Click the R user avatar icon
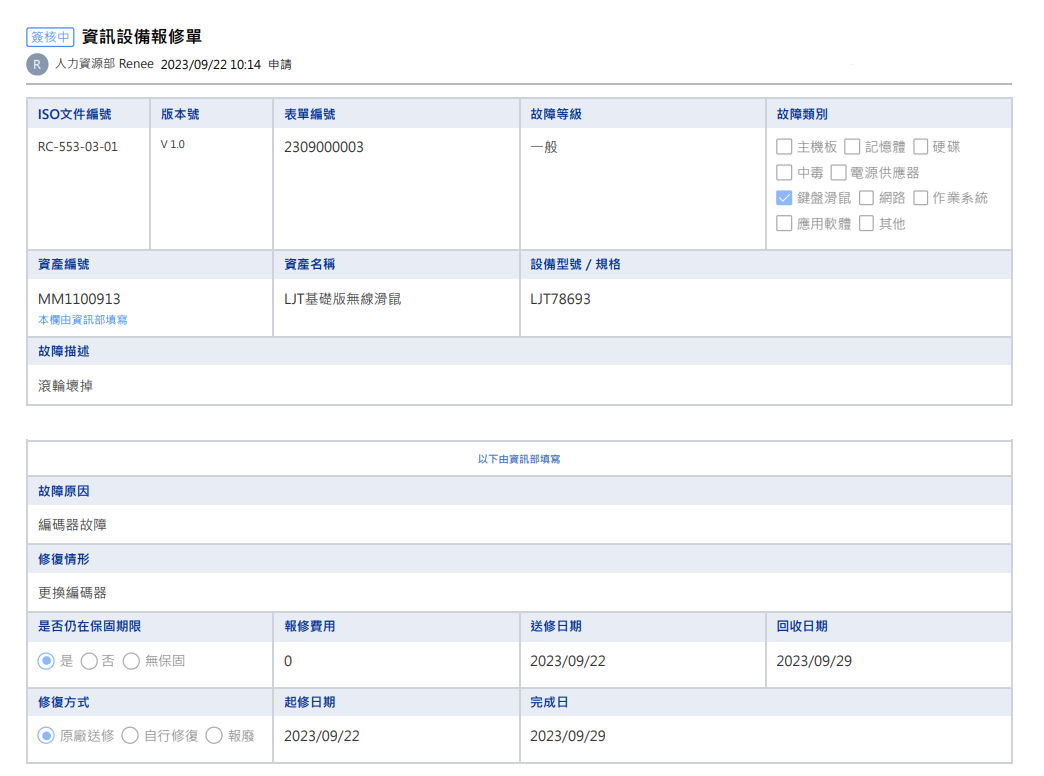 pos(37,65)
